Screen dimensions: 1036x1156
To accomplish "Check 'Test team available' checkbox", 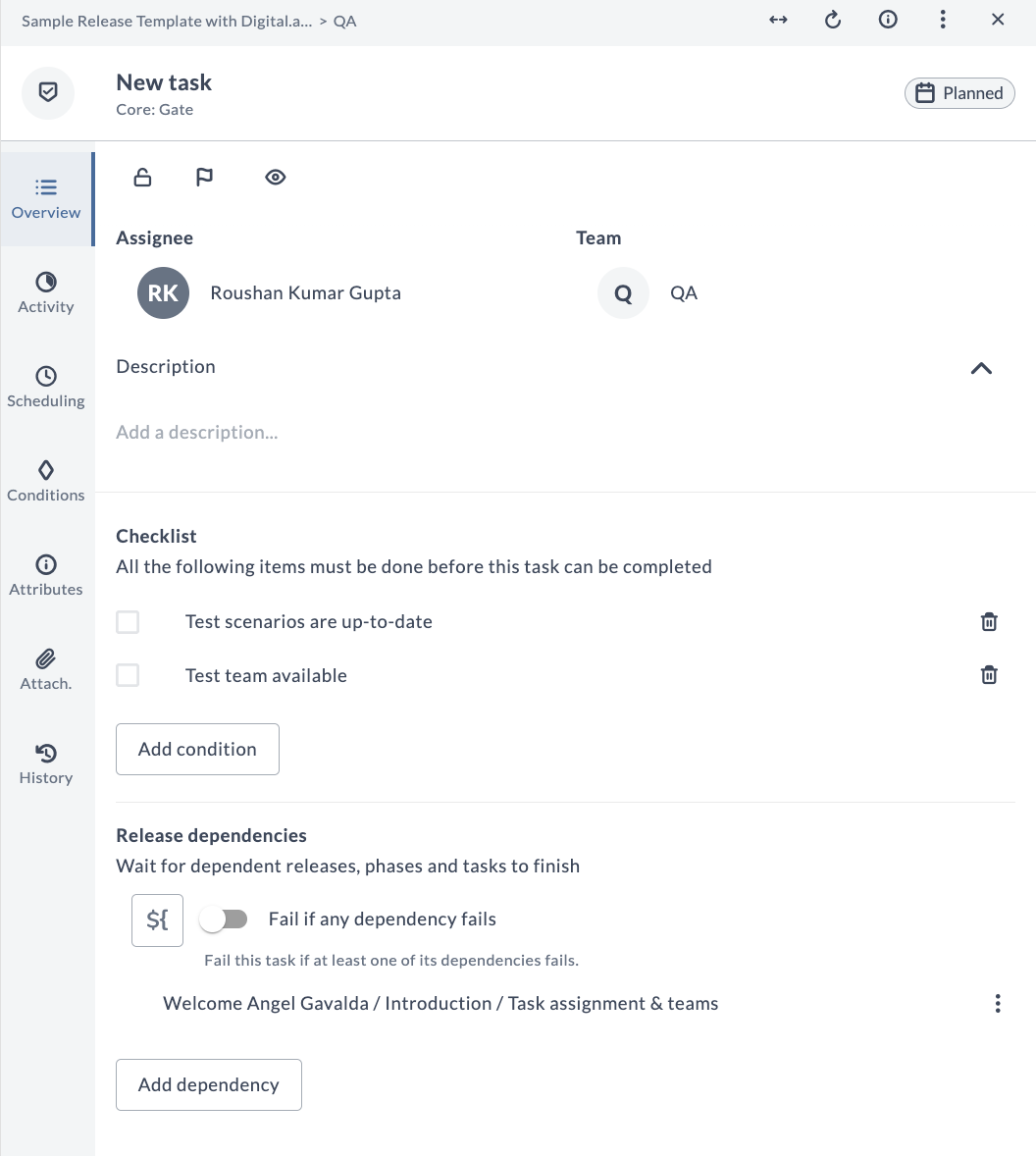I will pyautogui.click(x=128, y=674).
